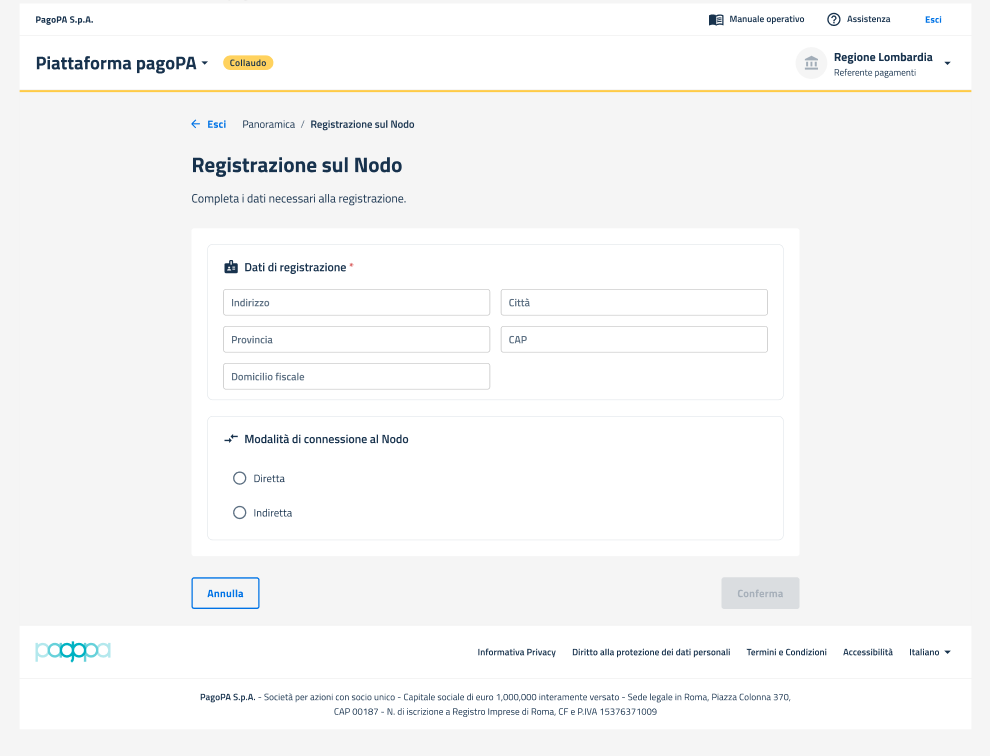
Task: Click the Assistenza question mark icon
Action: (833, 19)
